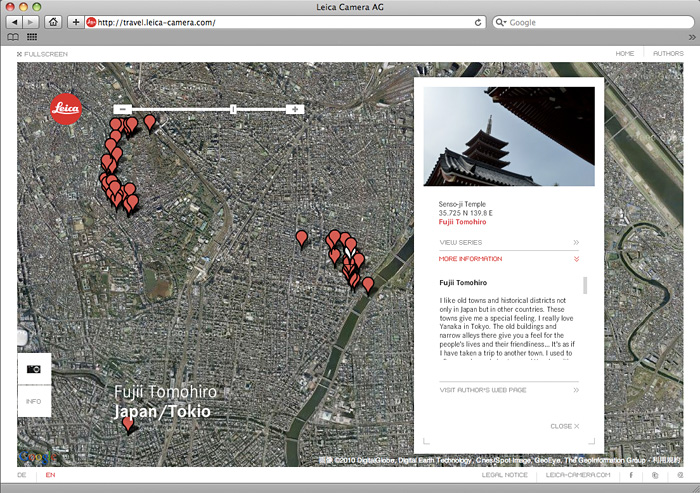This screenshot has width=700, height=493.
Task: Click the Senso-ji Temple caption text
Action: pos(462,204)
